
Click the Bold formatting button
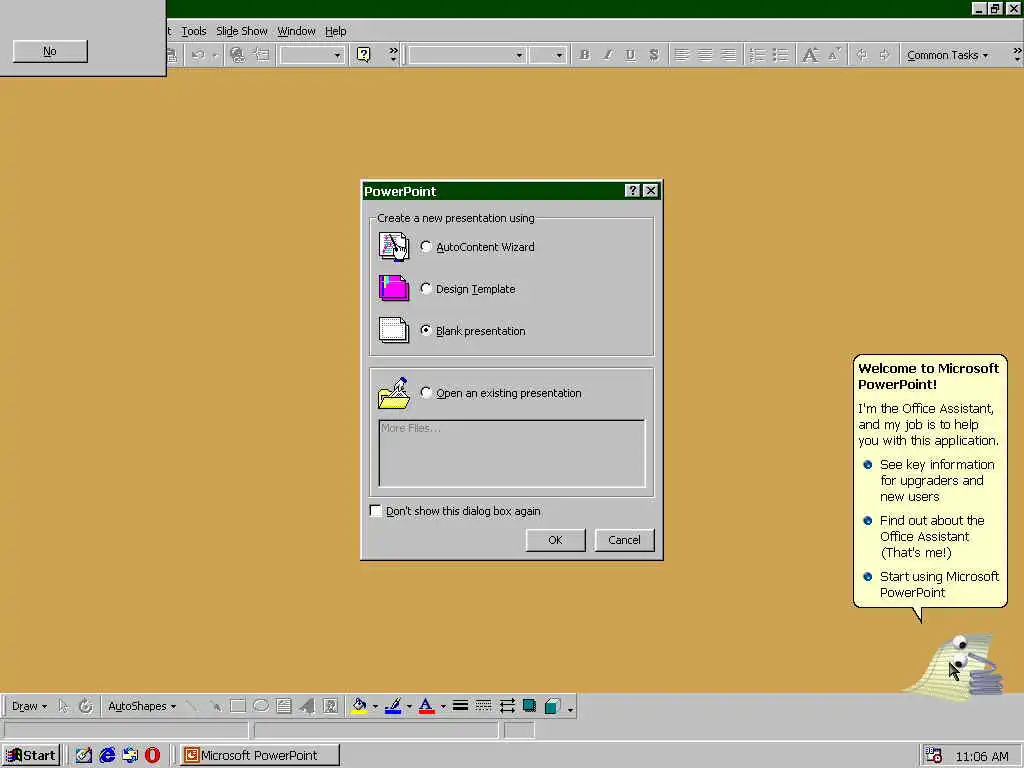point(584,56)
